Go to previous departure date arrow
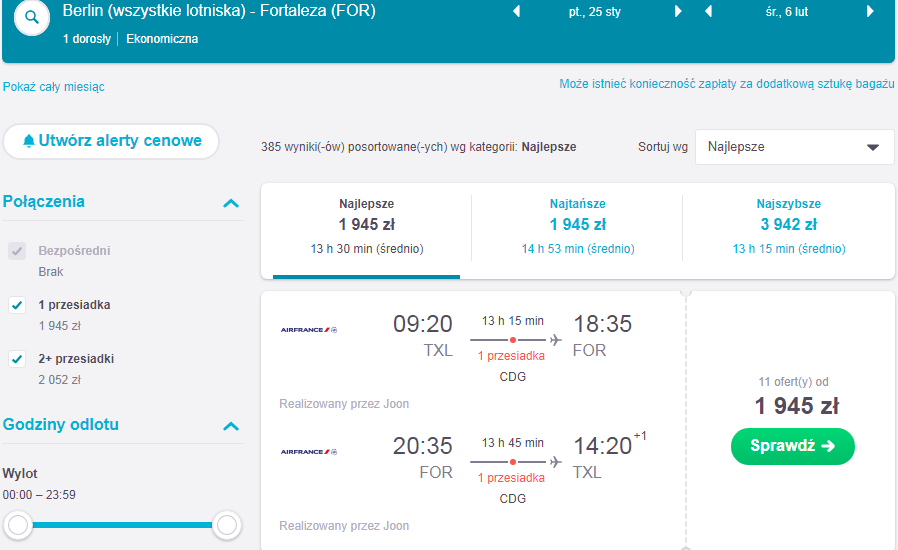 [517, 11]
